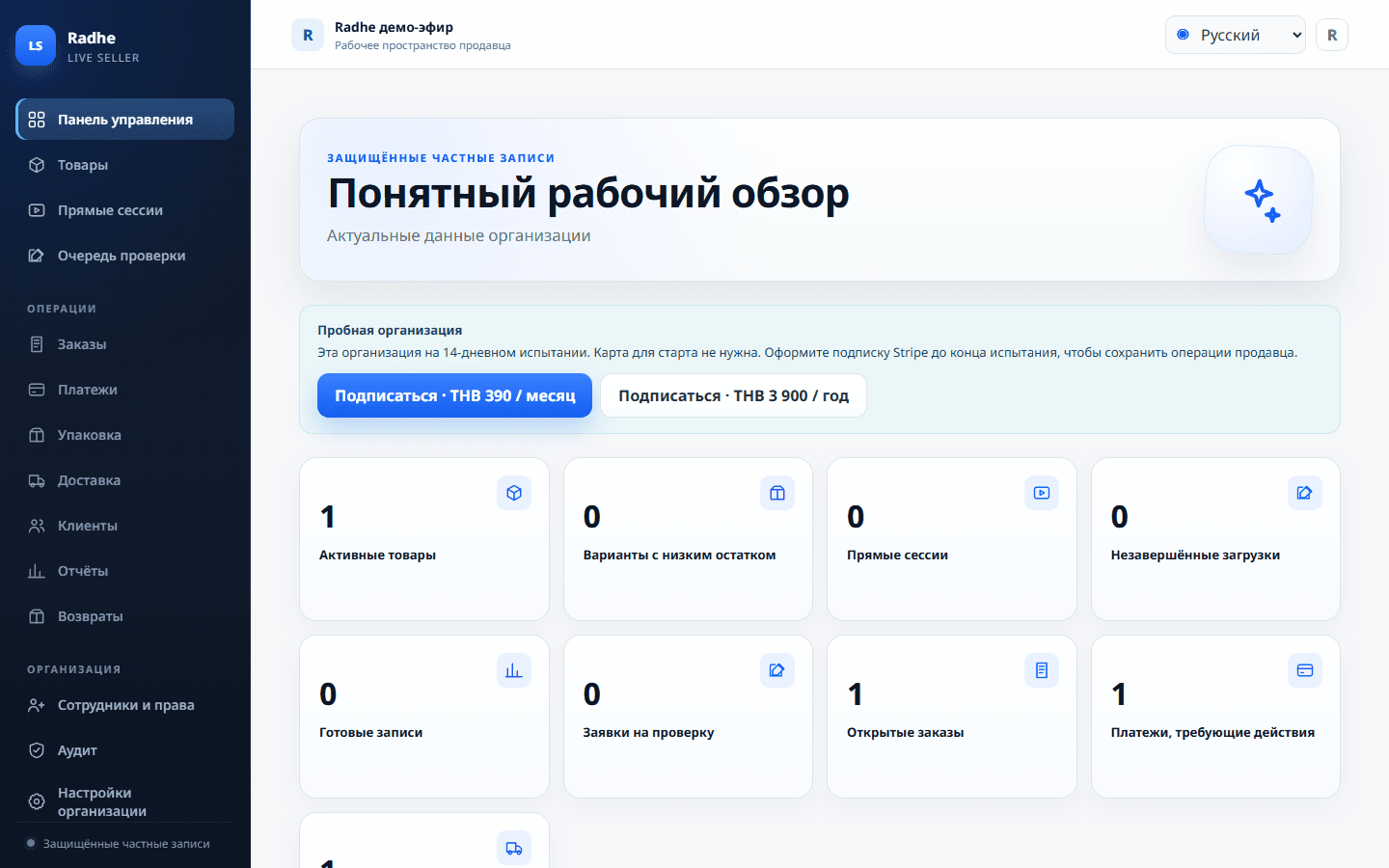
Task: Click the R workspace avatar in header
Action: (308, 35)
